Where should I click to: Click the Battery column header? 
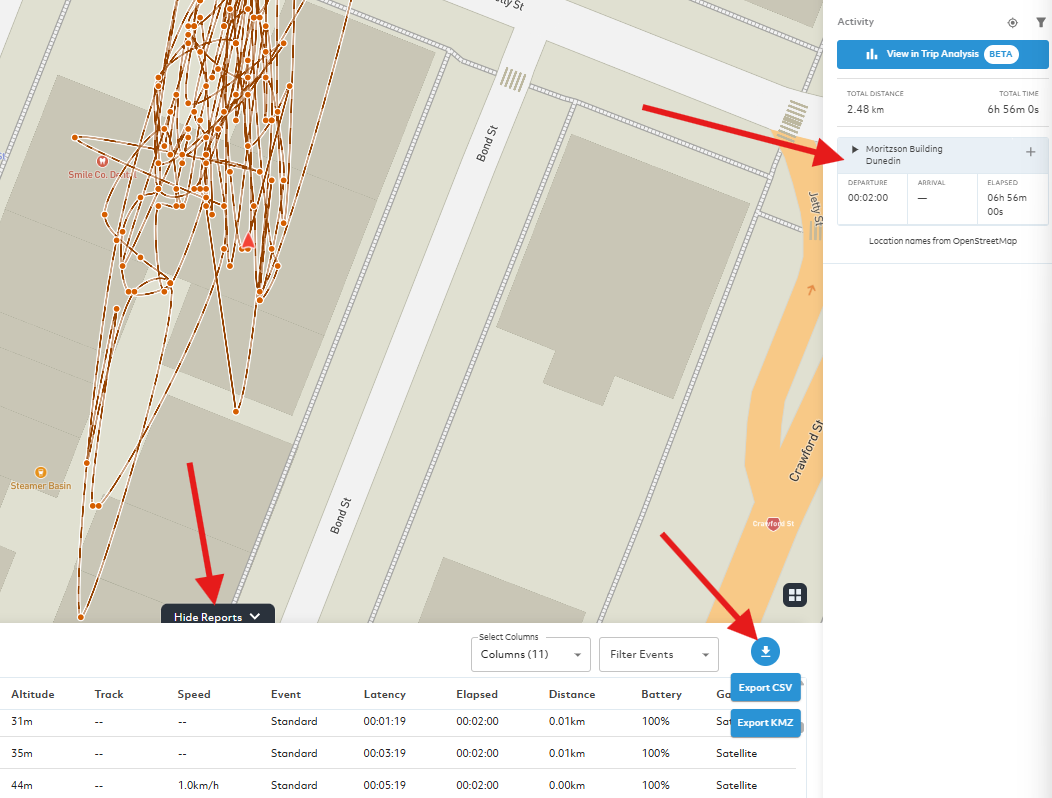[x=661, y=694]
